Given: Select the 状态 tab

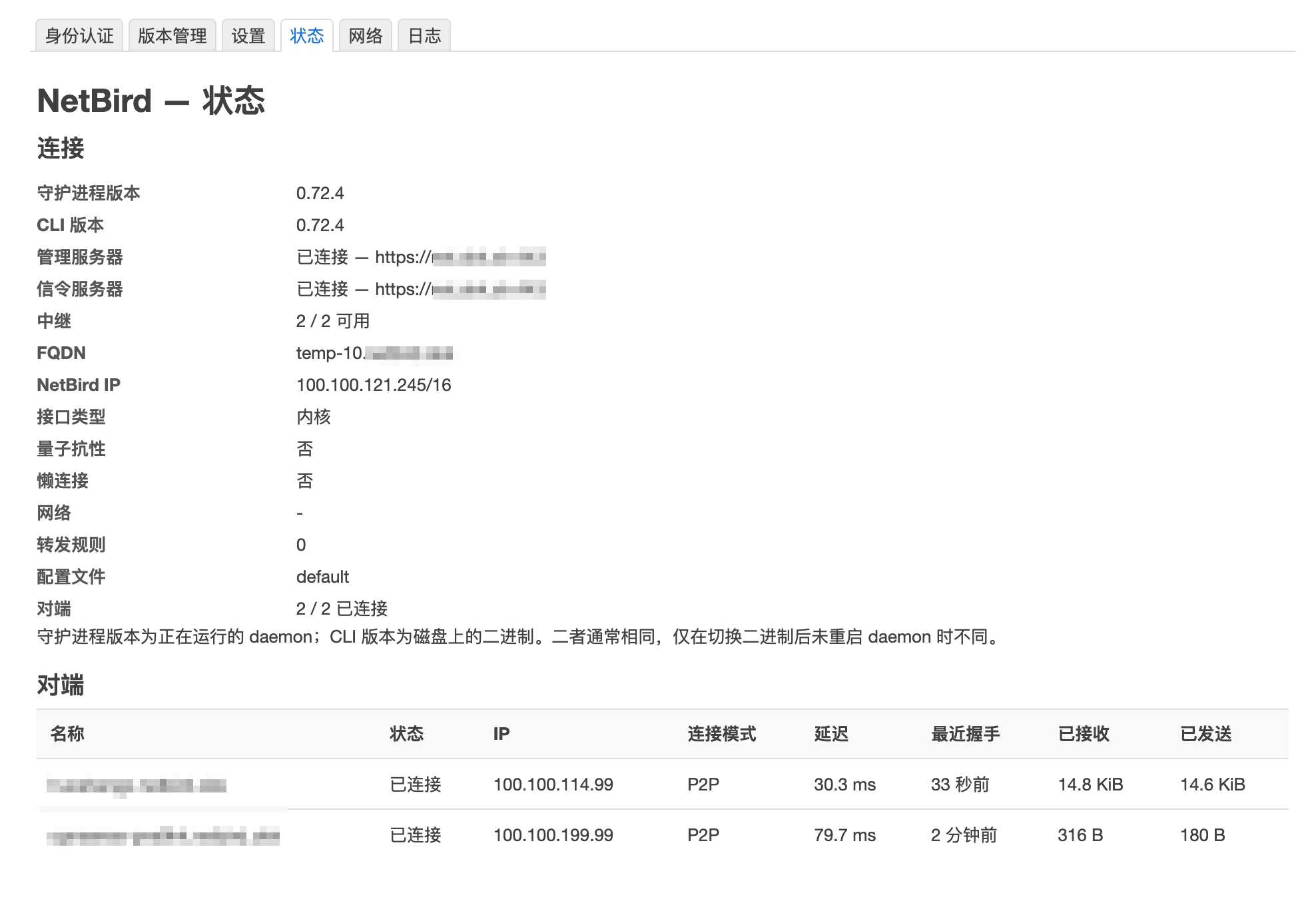Looking at the screenshot, I should coord(307,35).
